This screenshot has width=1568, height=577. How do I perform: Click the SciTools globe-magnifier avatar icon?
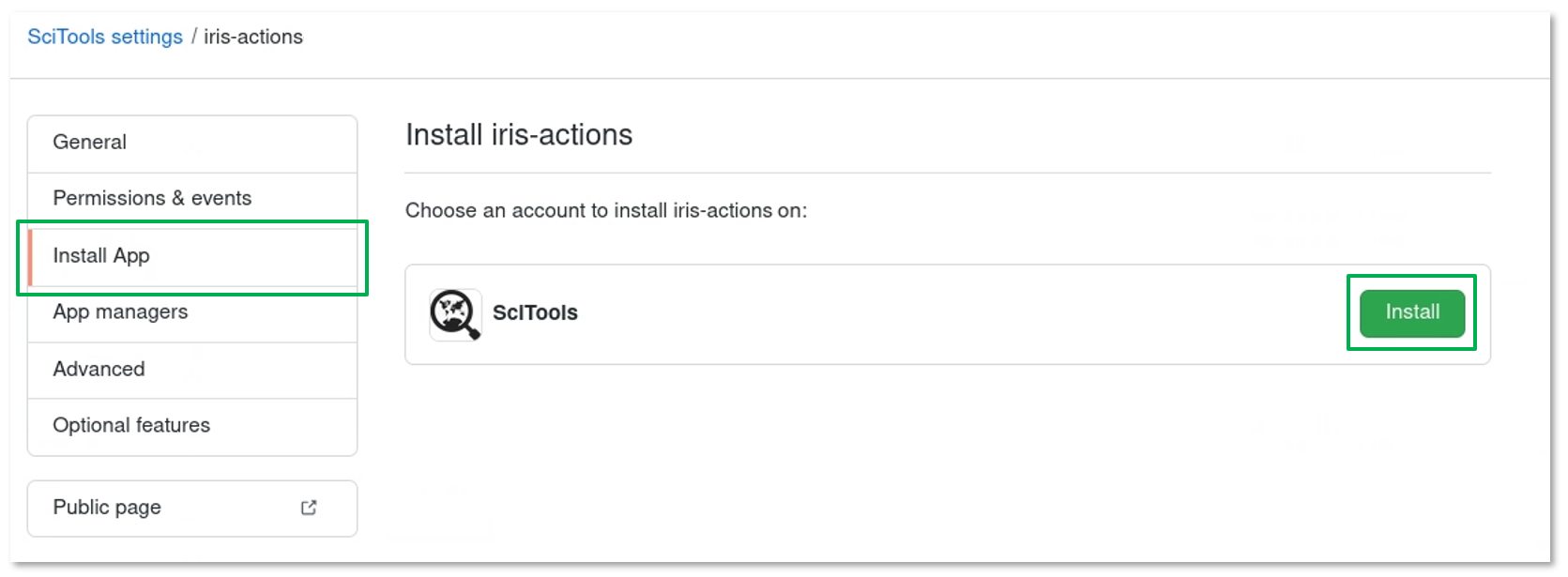pyautogui.click(x=455, y=313)
